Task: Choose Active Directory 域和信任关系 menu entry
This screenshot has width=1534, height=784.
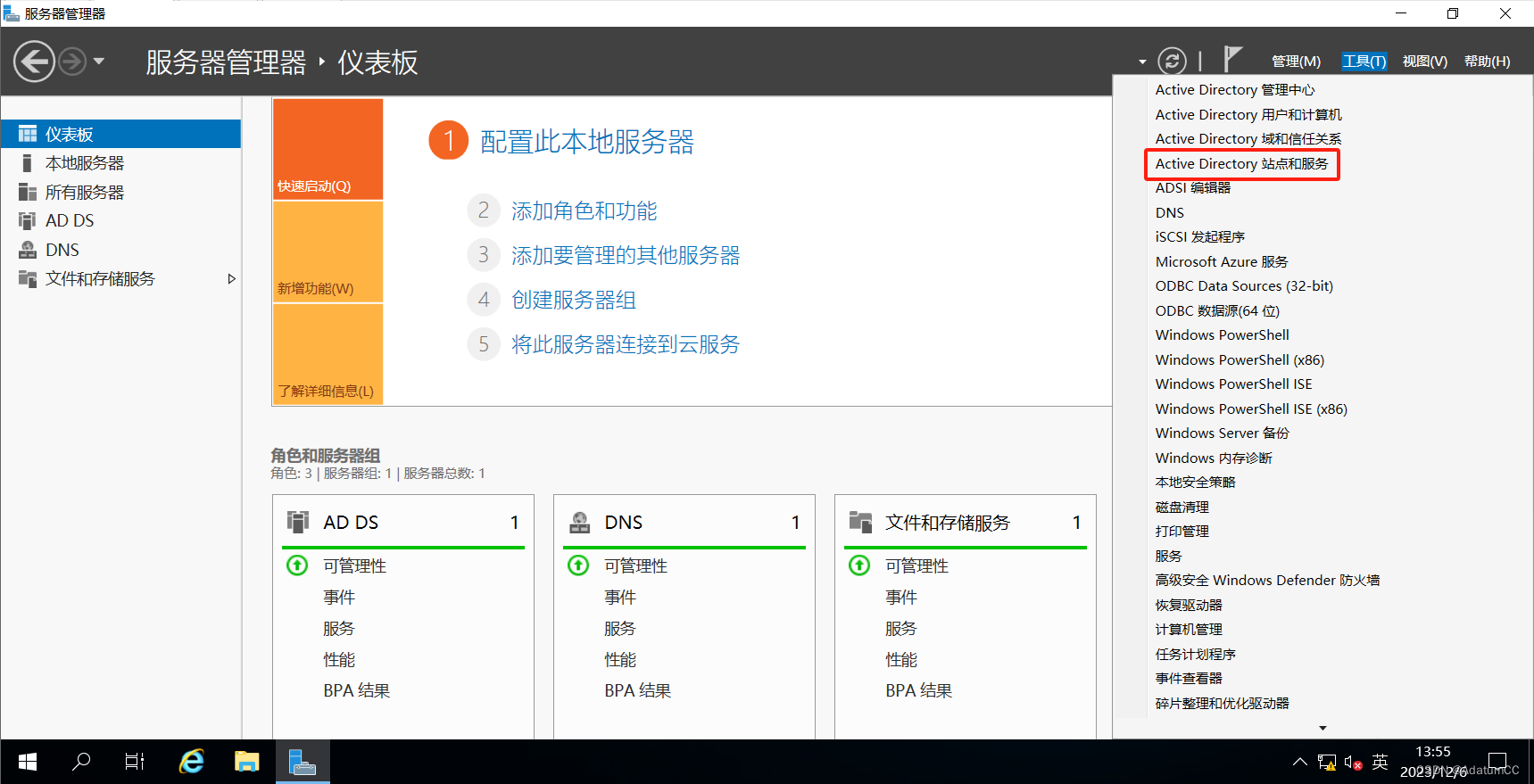Action: tap(1248, 139)
